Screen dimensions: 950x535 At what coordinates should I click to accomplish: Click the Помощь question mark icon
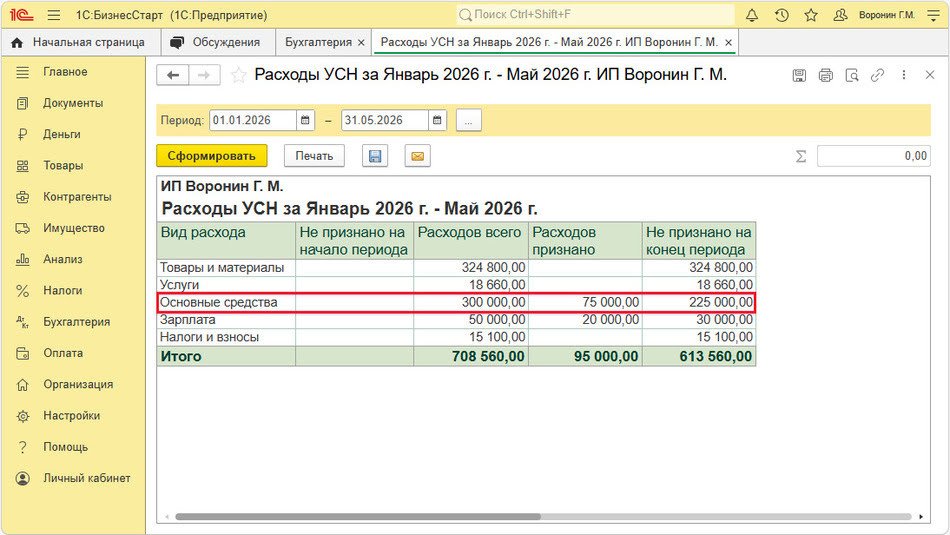click(22, 447)
